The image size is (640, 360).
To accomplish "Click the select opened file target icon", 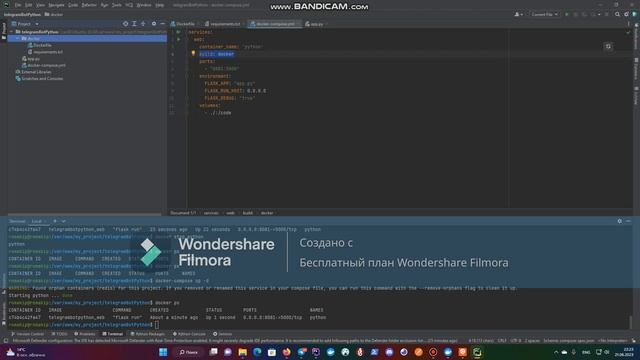I will [x=125, y=24].
